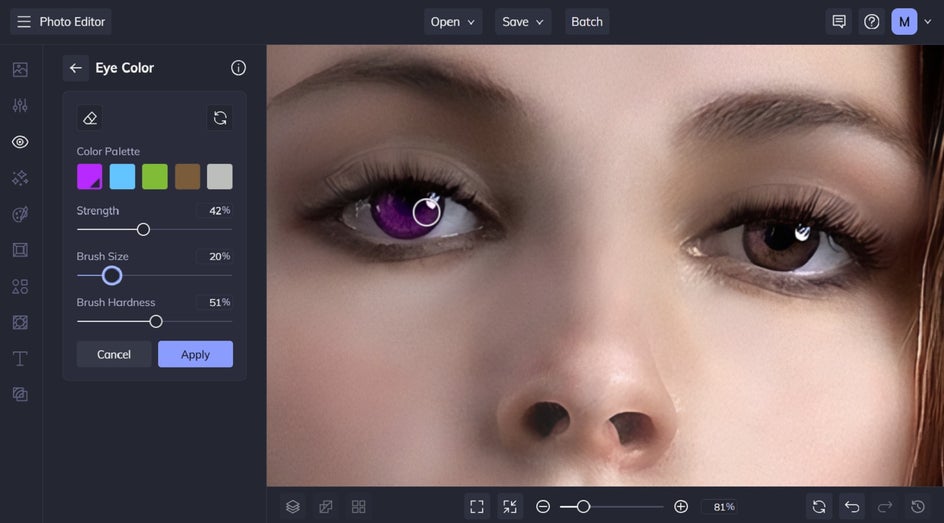Image resolution: width=944 pixels, height=523 pixels.
Task: Open the Image Manager sidebar icon
Action: [20, 69]
